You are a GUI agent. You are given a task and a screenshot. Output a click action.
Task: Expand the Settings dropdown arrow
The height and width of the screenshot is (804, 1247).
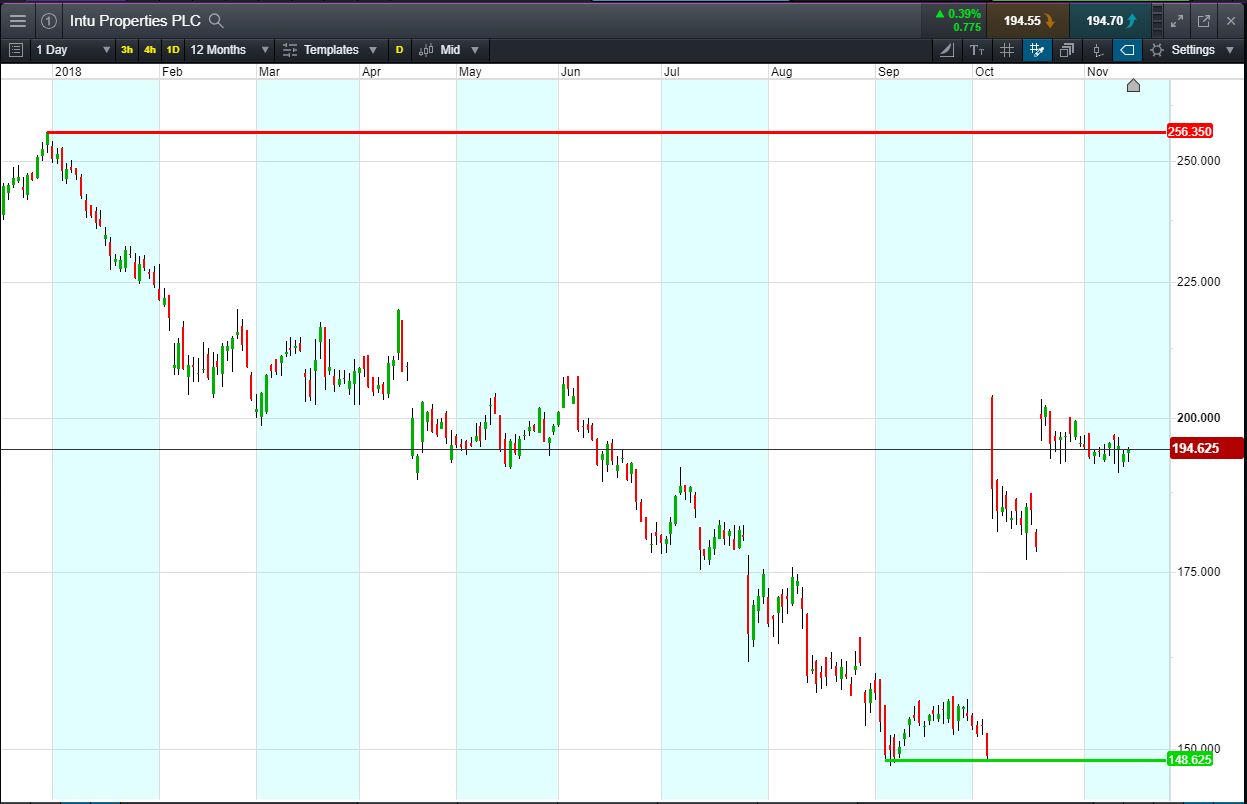[1230, 49]
